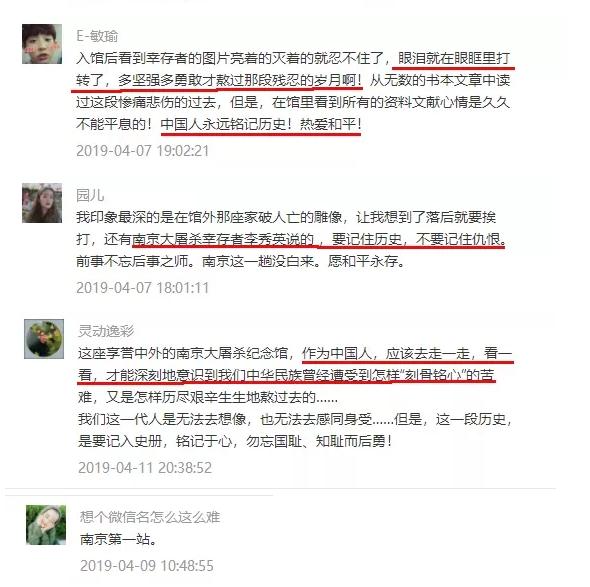Viewport: 590px width, 587px height.
Task: Click the sentence 勿忘国耻、知耻而后勇！
Action: pos(319,441)
